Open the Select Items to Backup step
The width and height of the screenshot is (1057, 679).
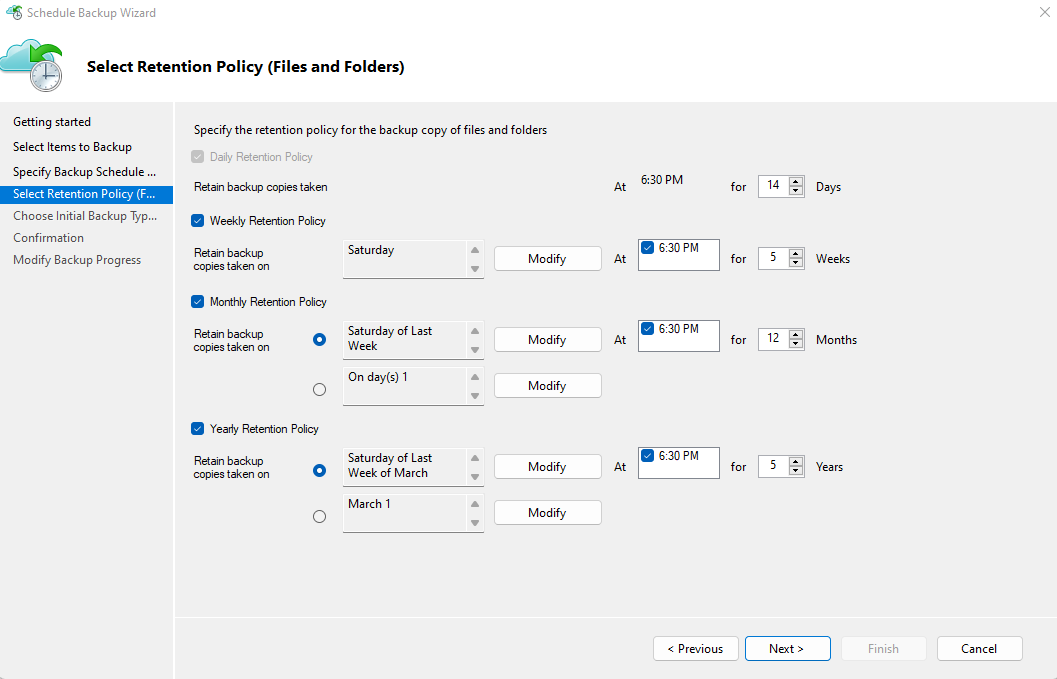point(72,147)
